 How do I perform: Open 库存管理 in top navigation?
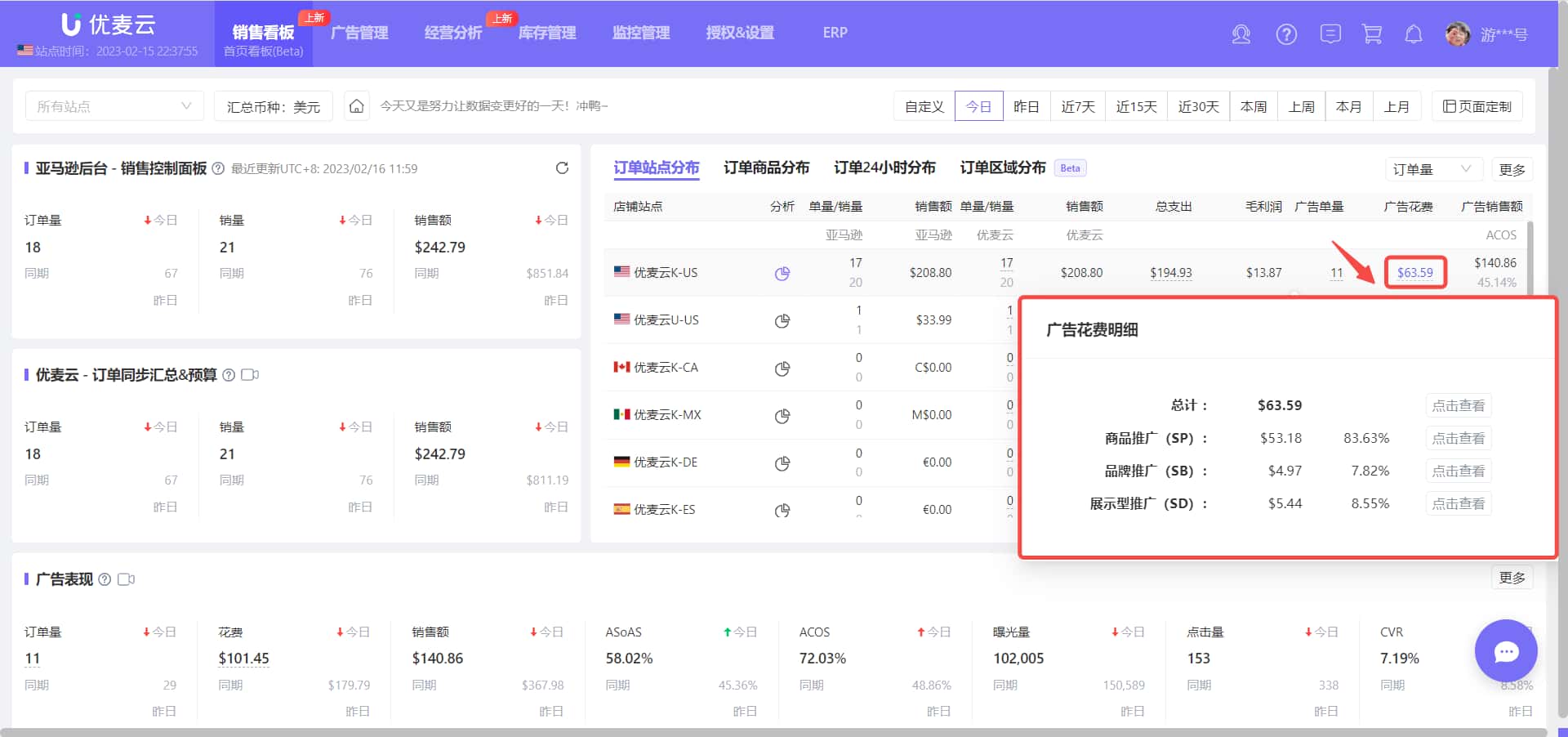547,33
